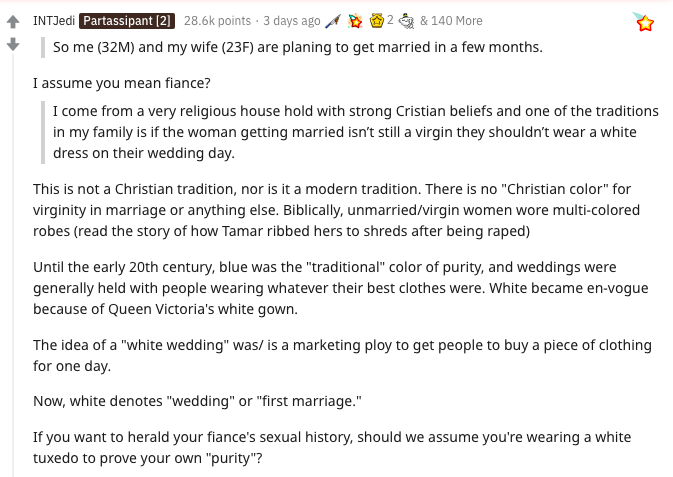This screenshot has height=477, width=673.
Task: Click the starburst award icon
Action: [x=355, y=21]
